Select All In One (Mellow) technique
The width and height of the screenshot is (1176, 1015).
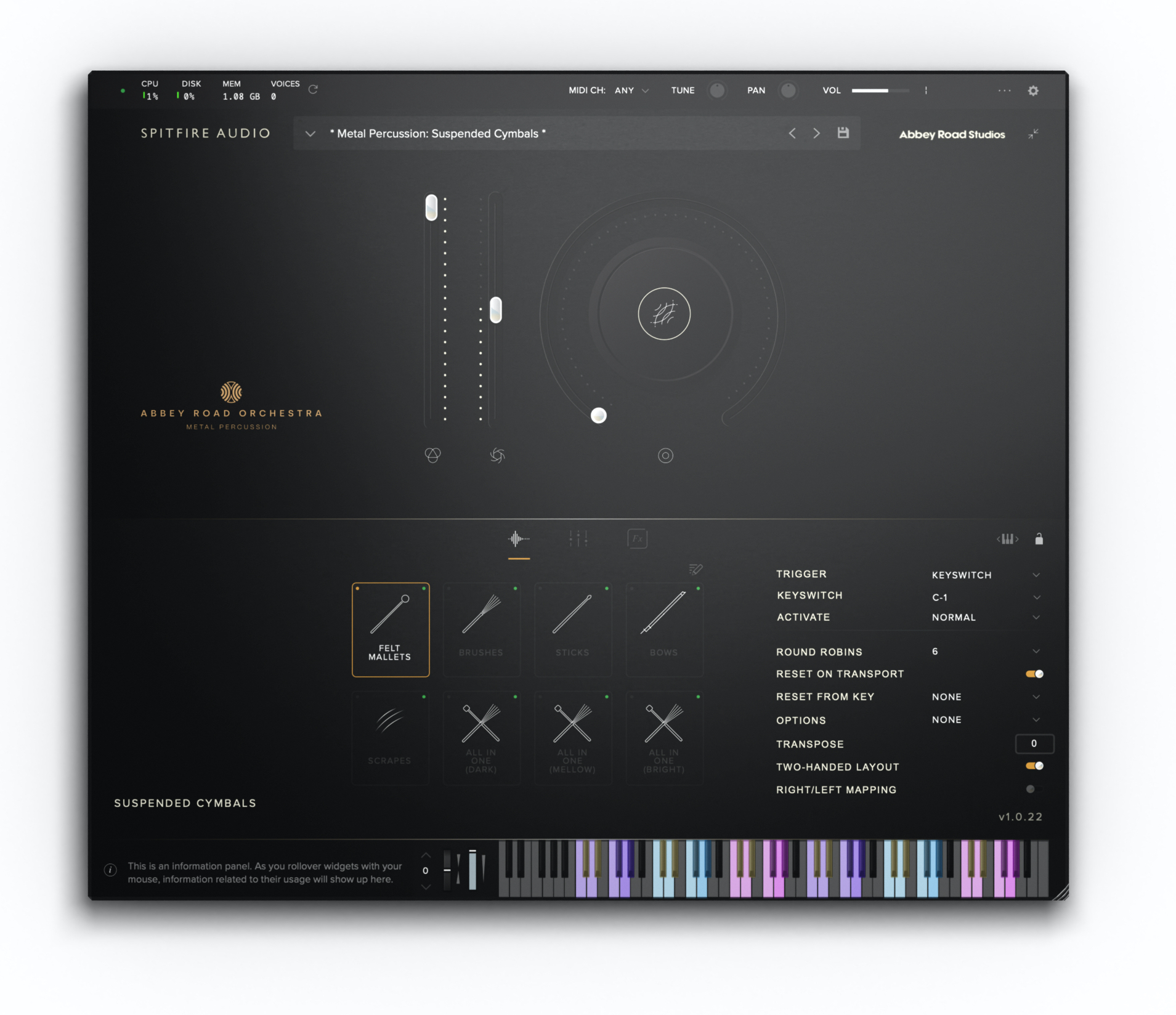(x=572, y=738)
